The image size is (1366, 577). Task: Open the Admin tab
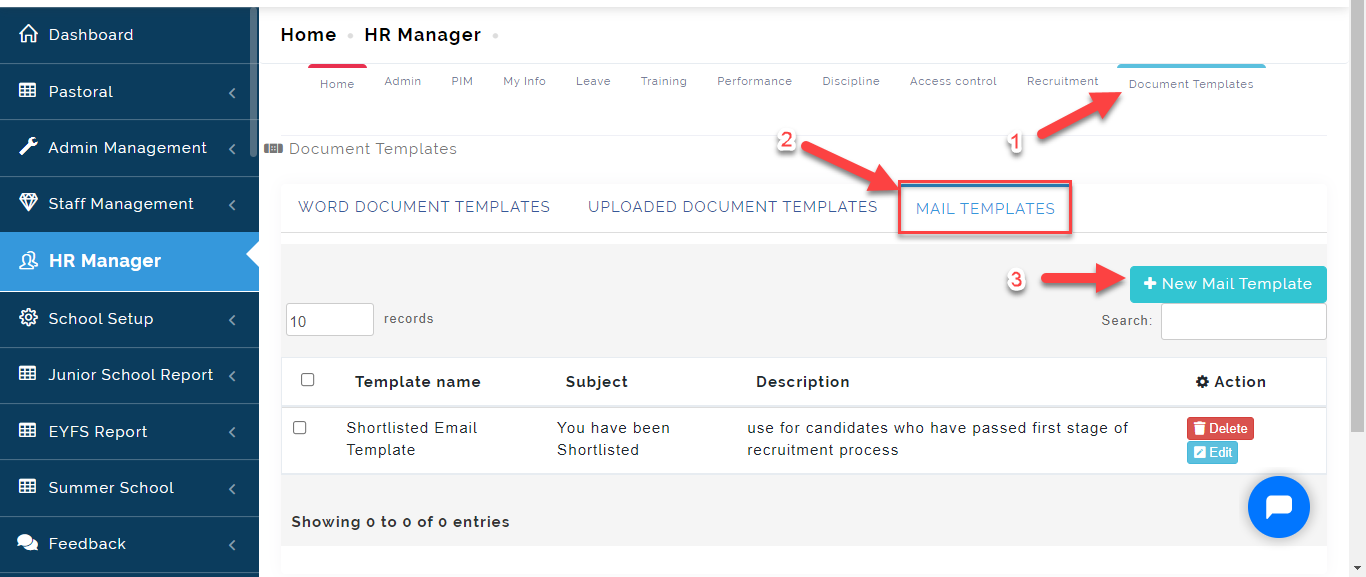pyautogui.click(x=403, y=81)
